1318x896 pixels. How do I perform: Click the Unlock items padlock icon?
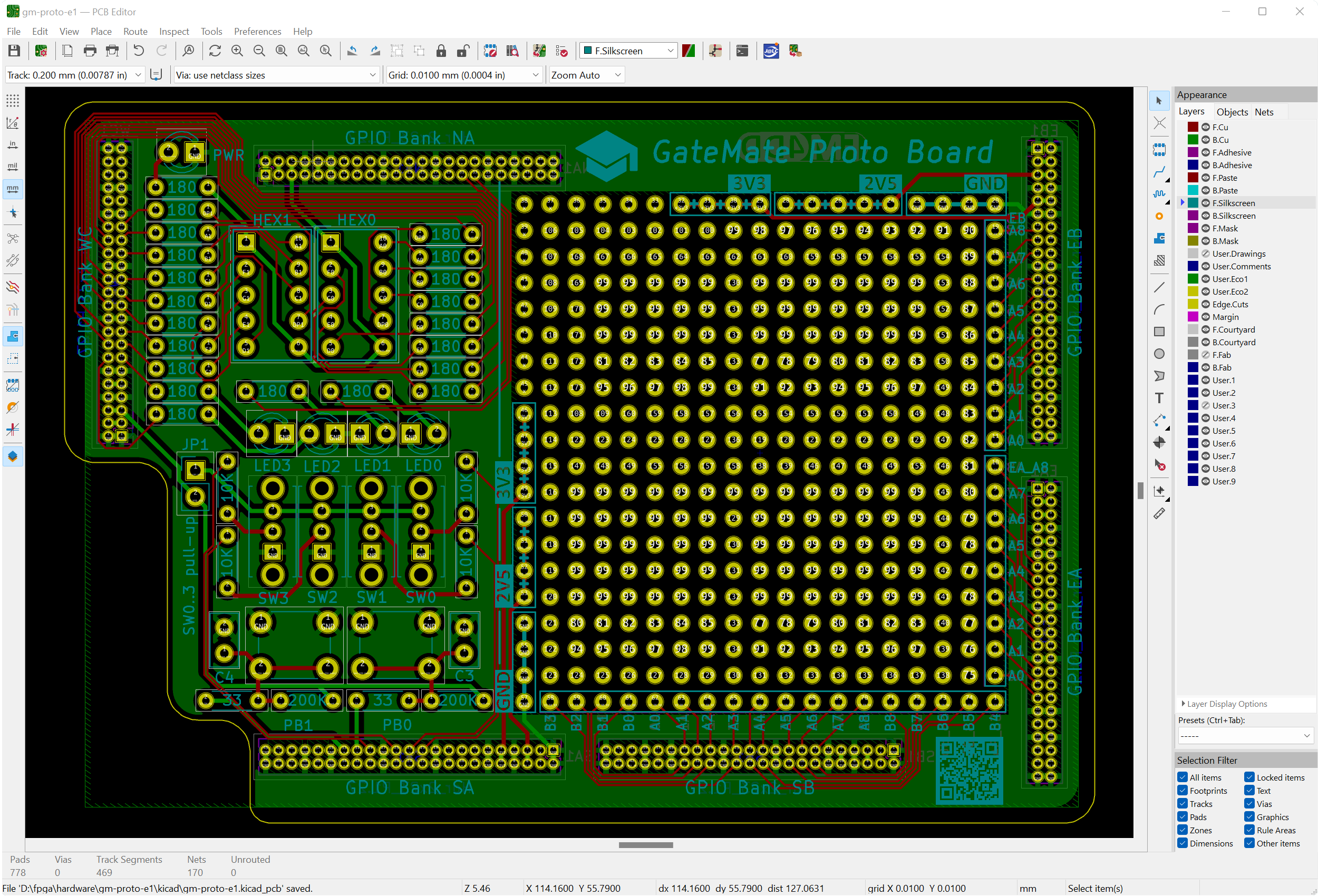click(463, 51)
